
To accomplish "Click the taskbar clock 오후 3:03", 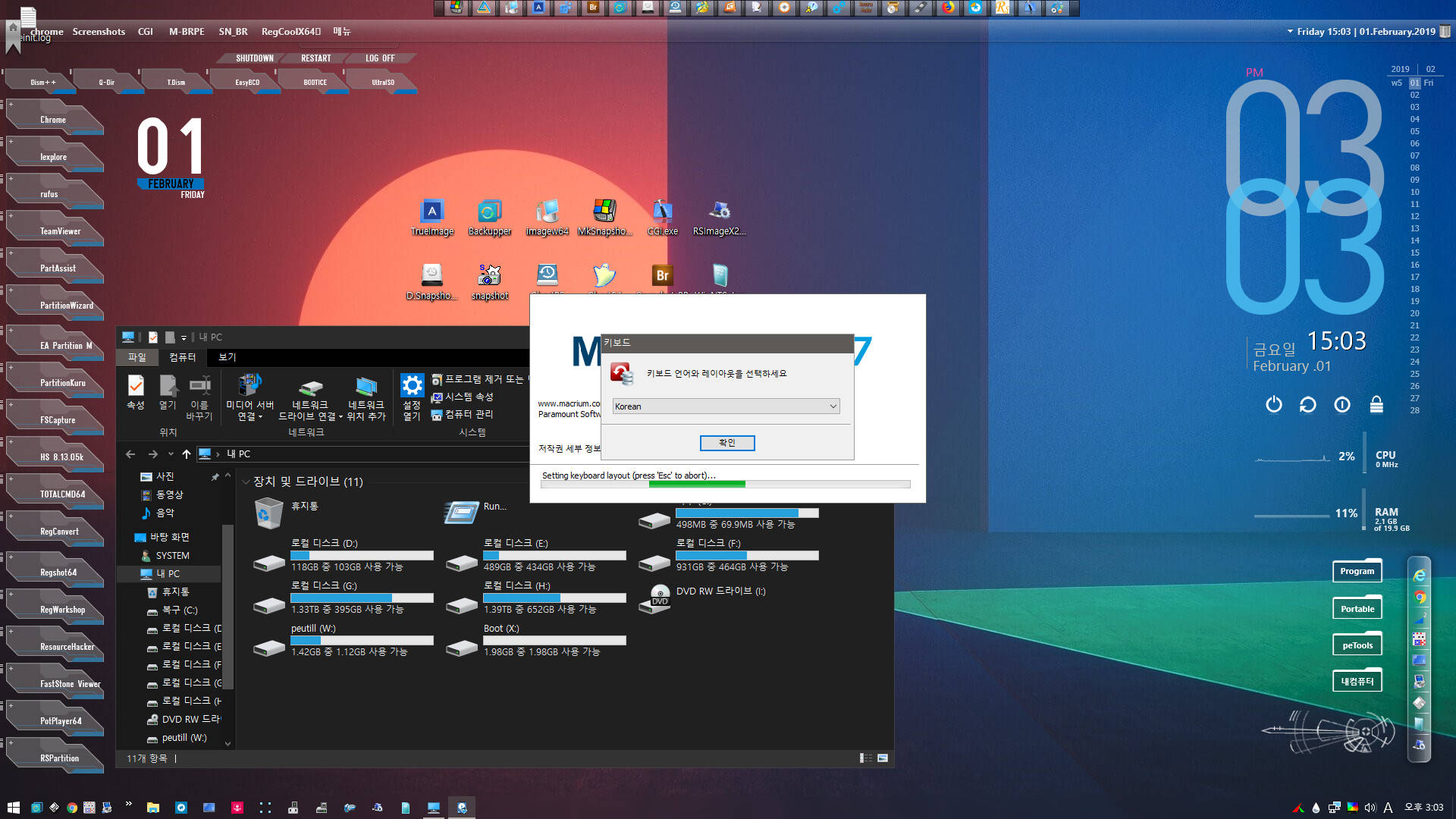I will pyautogui.click(x=1423, y=808).
